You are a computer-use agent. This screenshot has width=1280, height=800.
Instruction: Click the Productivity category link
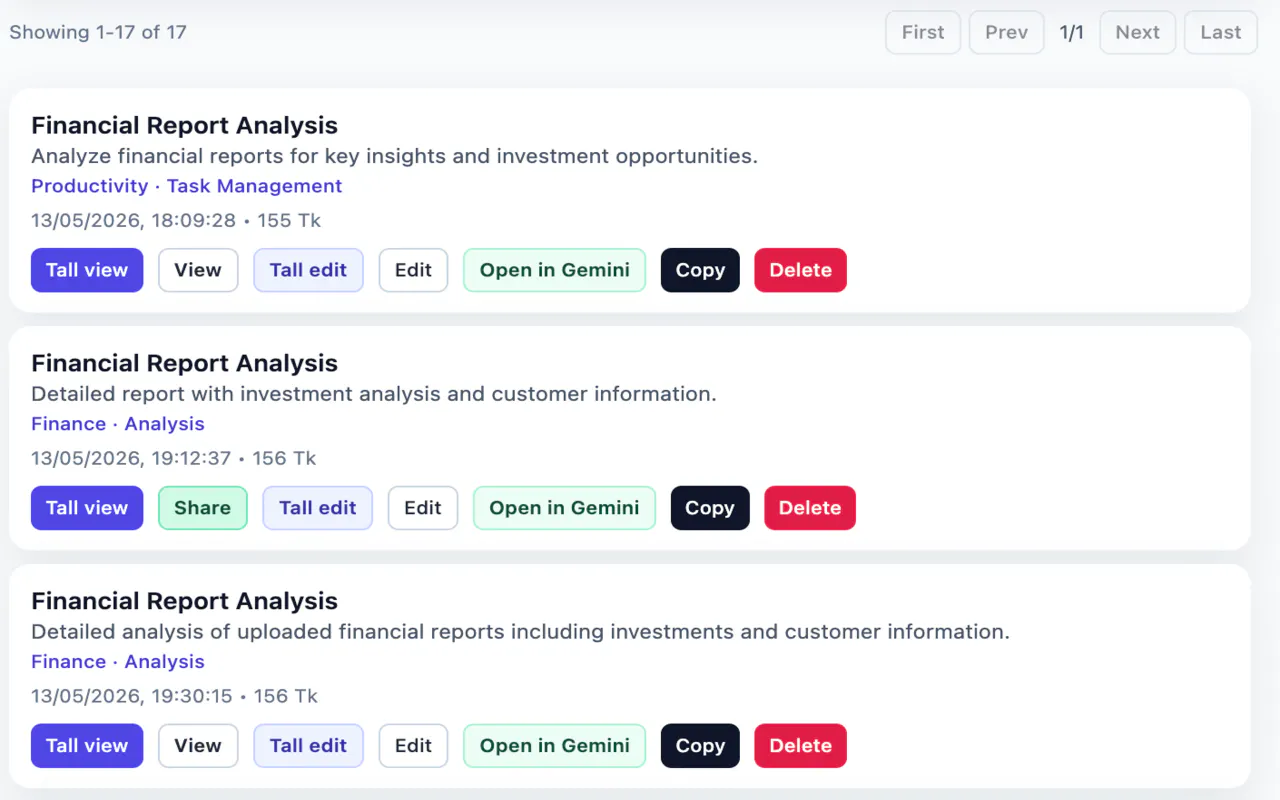coord(90,186)
